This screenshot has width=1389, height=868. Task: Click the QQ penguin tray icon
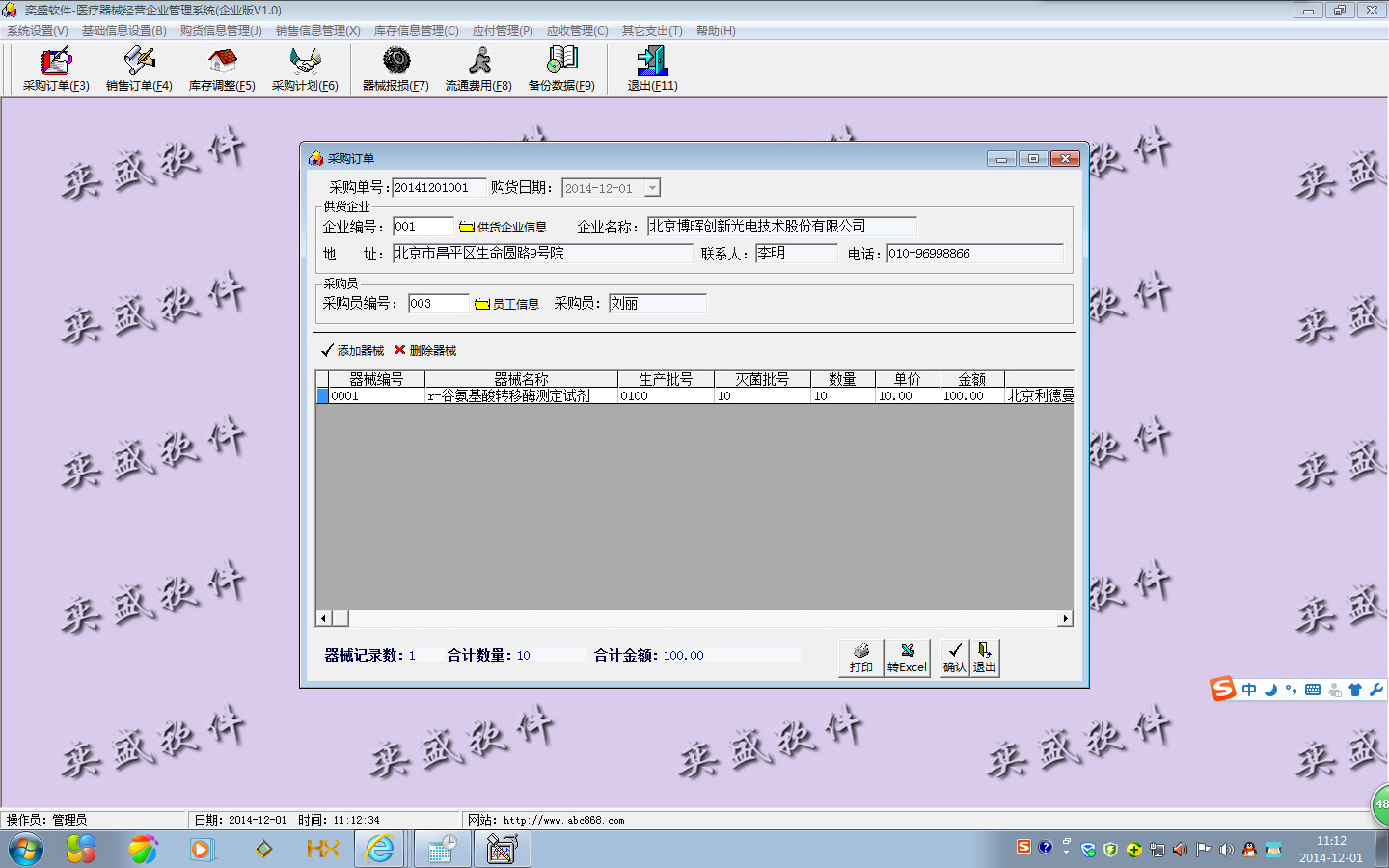pos(1249,850)
